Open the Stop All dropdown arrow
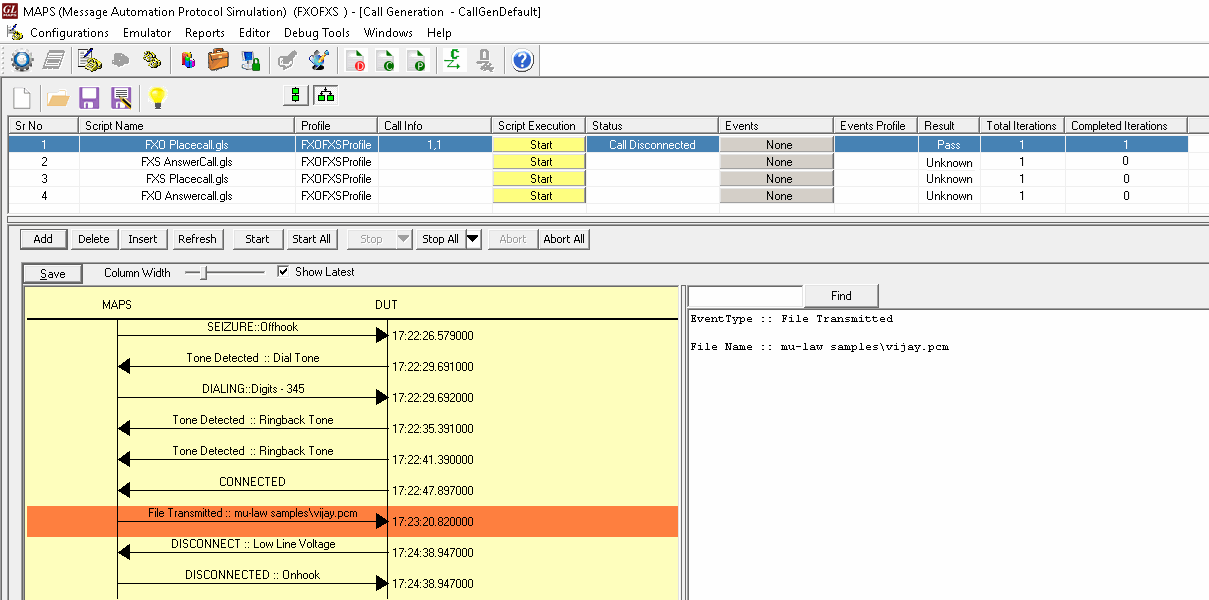This screenshot has width=1209, height=600. (x=473, y=239)
